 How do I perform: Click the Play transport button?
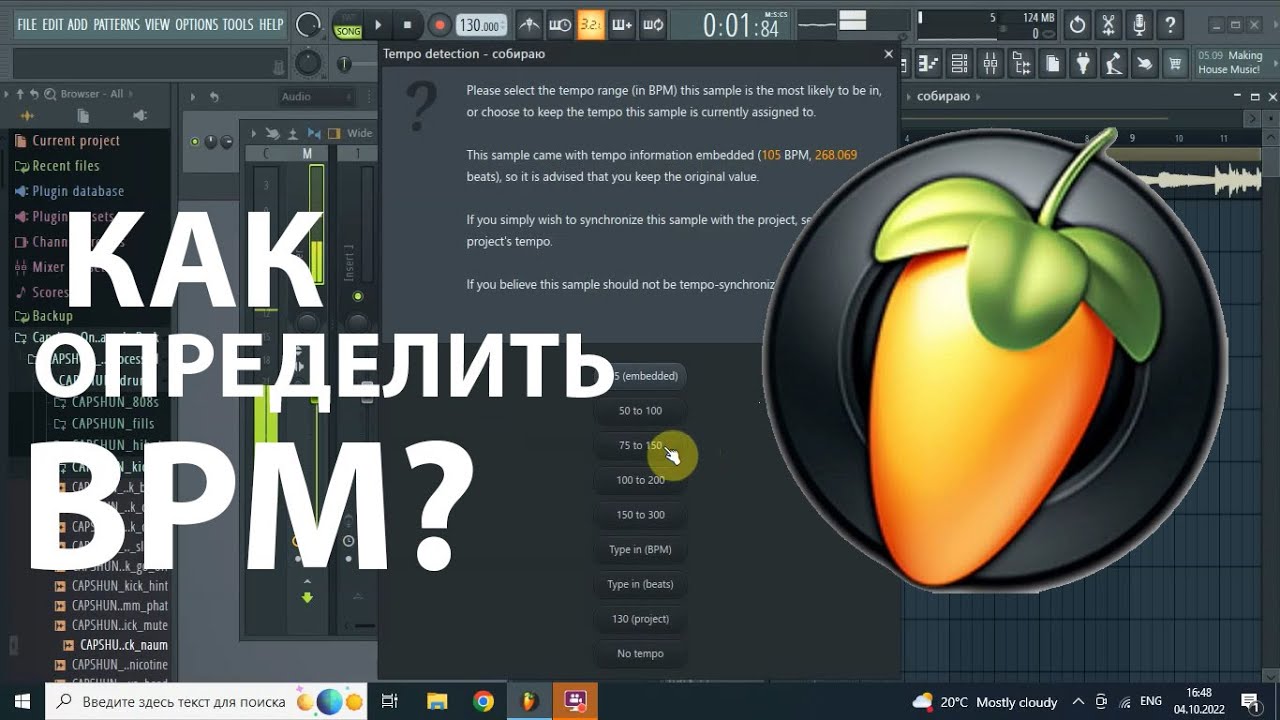pos(378,25)
